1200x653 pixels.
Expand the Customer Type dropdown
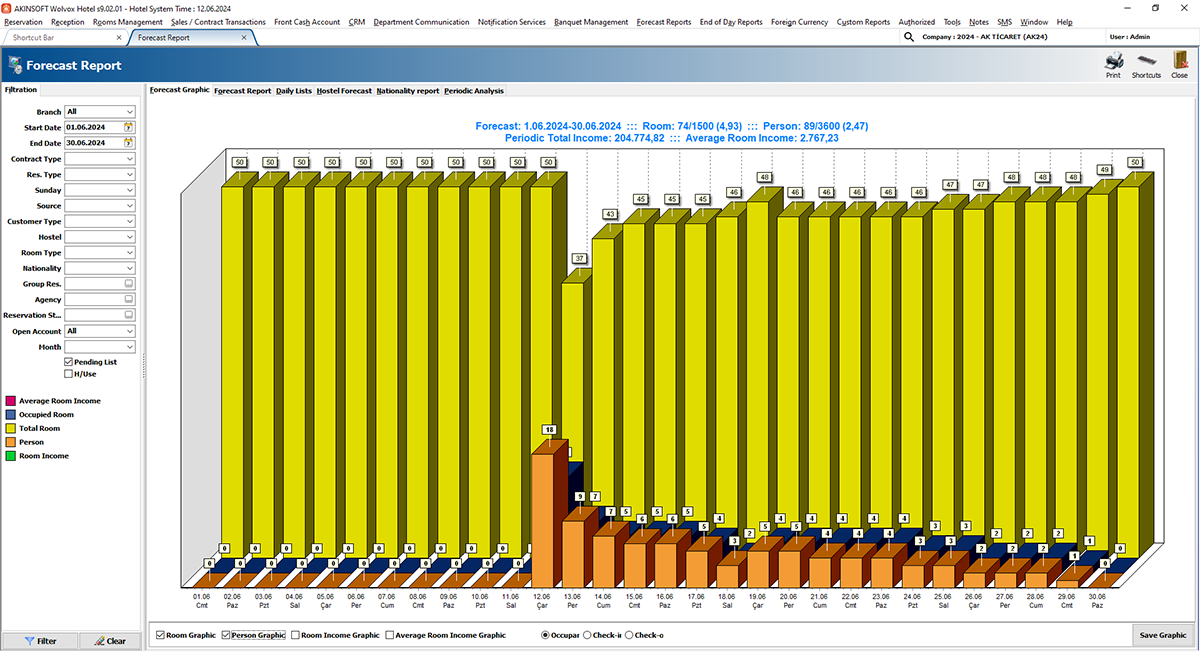click(130, 222)
